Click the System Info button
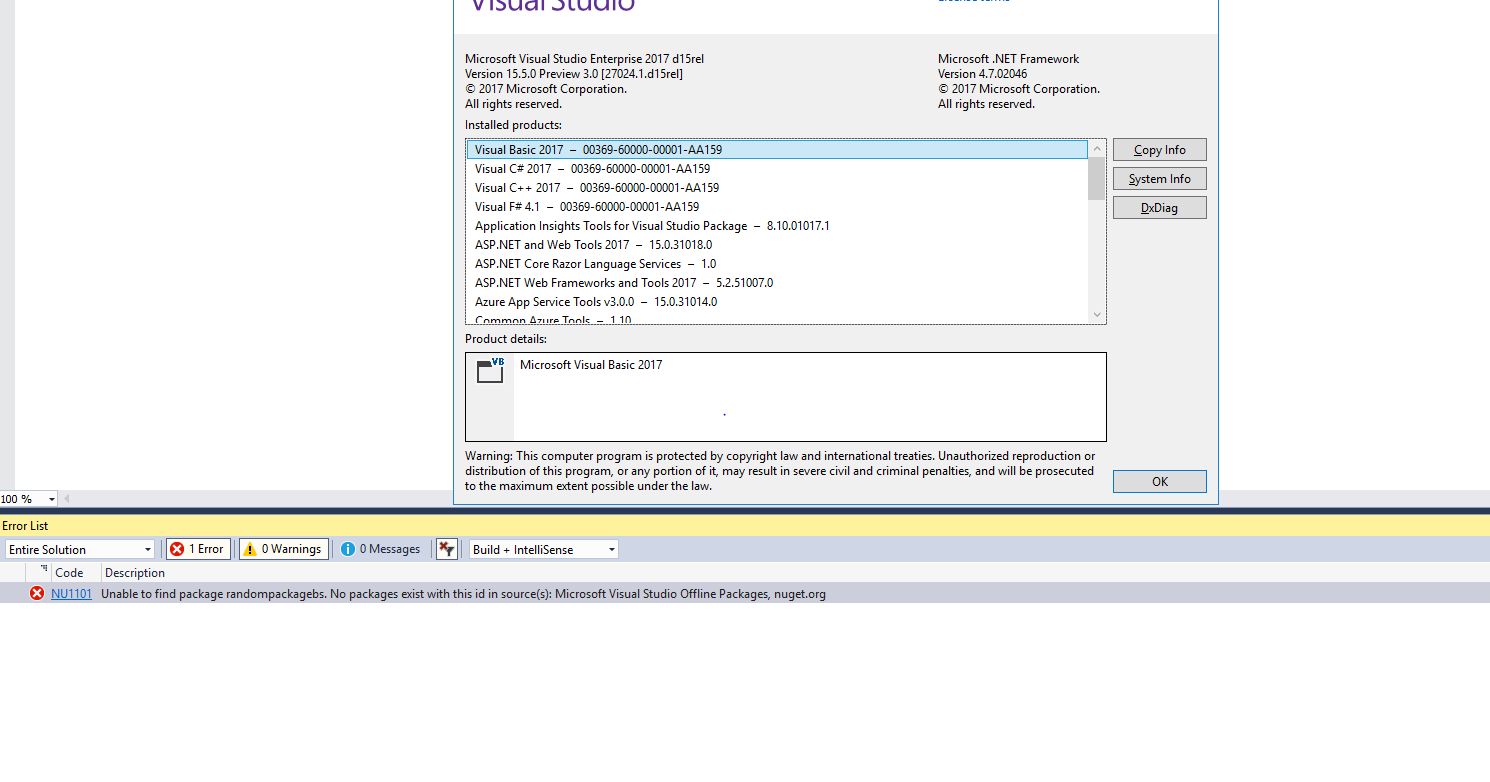Screen dimensions: 1490x782 [x=1159, y=178]
